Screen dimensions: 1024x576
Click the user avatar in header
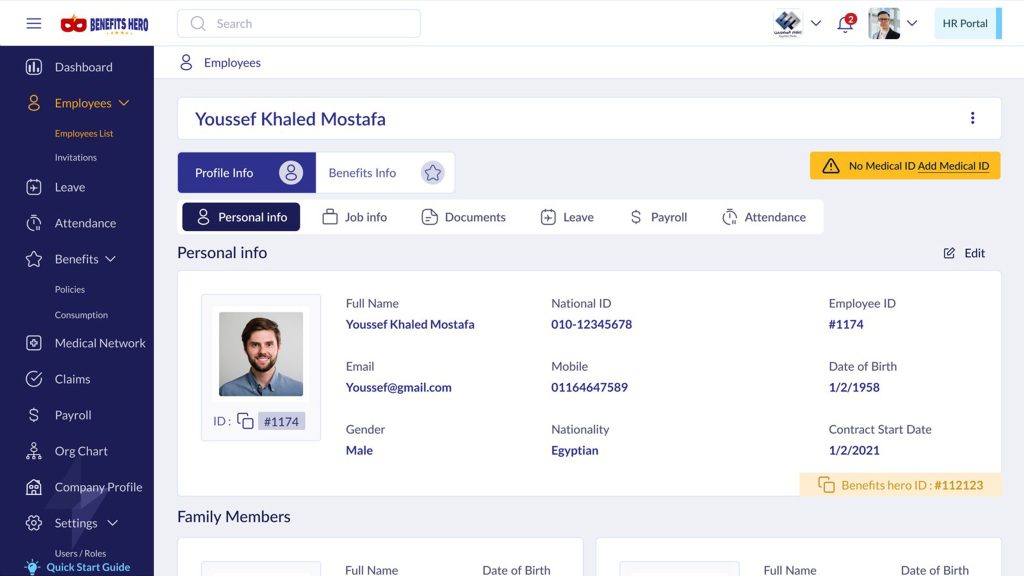(884, 24)
